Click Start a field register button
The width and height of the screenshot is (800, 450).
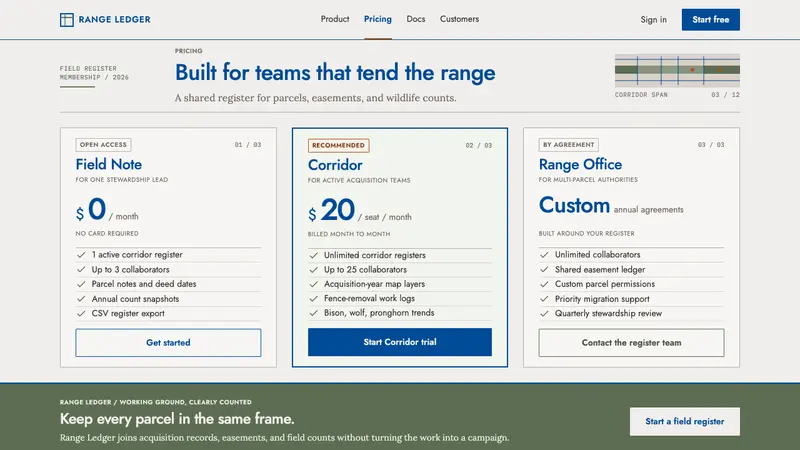click(x=685, y=421)
